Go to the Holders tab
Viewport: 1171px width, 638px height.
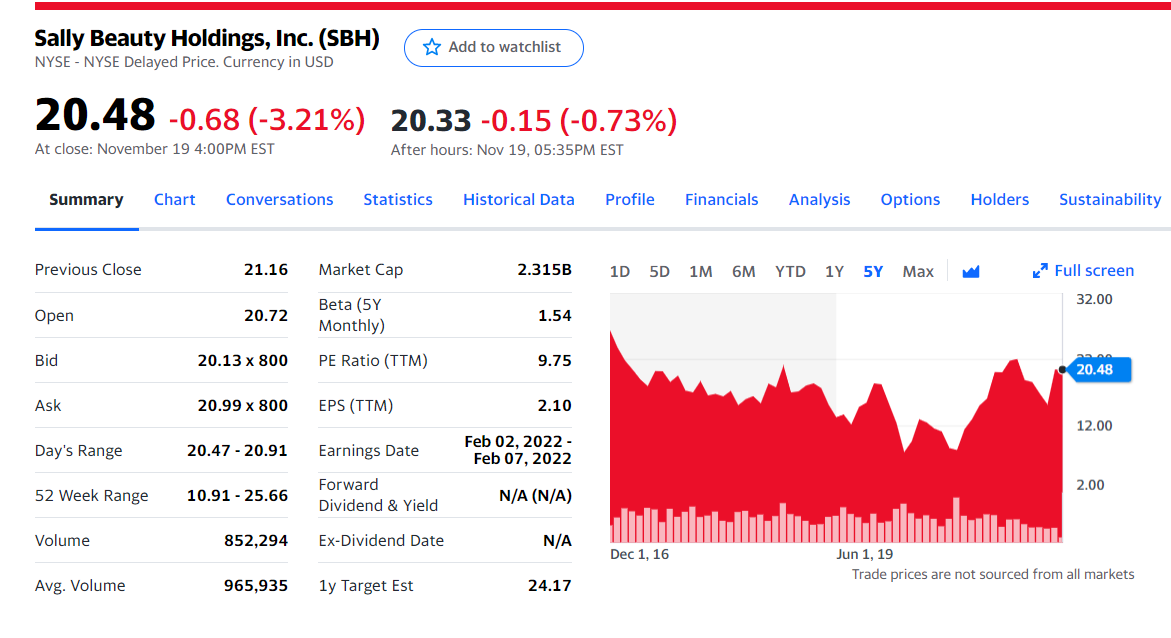[1000, 199]
